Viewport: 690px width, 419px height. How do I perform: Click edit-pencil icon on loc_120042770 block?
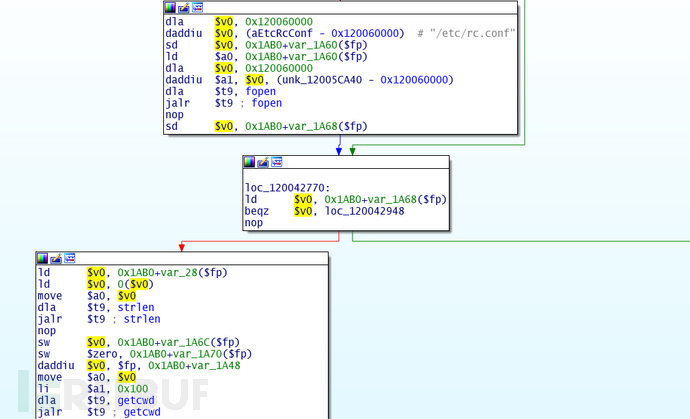[263, 162]
